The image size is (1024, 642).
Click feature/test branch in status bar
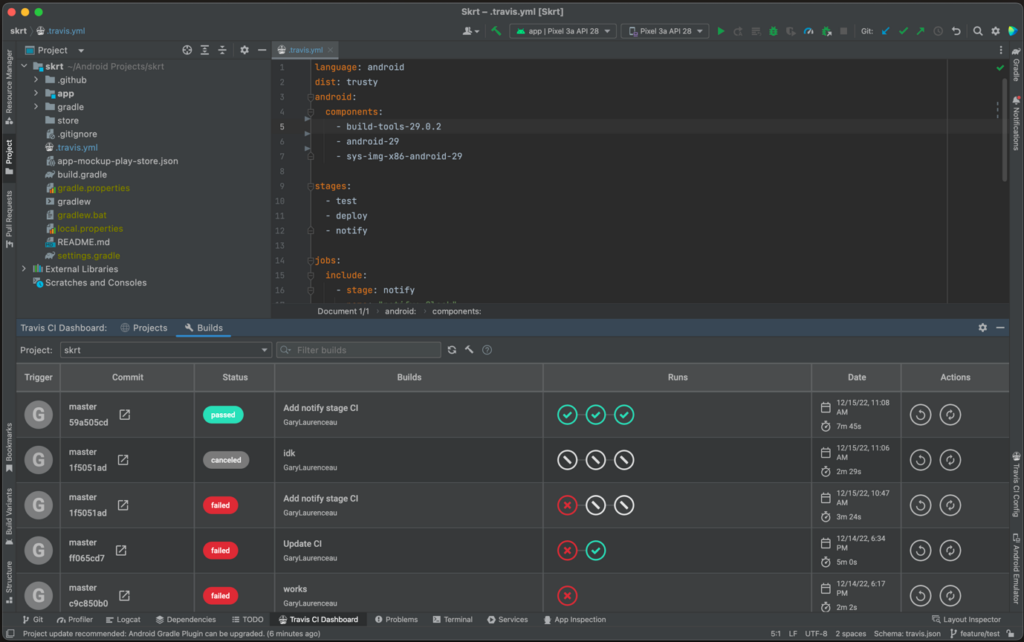(x=974, y=634)
